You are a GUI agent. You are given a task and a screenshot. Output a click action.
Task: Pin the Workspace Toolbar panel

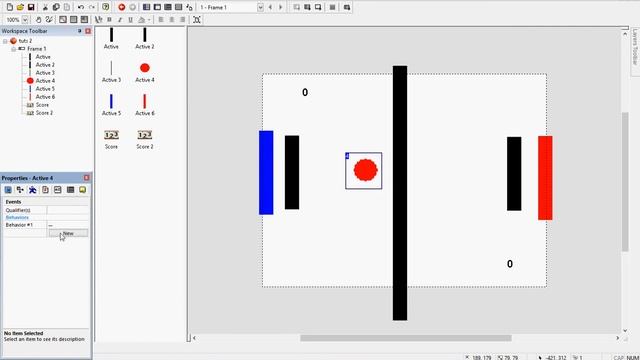click(x=80, y=31)
